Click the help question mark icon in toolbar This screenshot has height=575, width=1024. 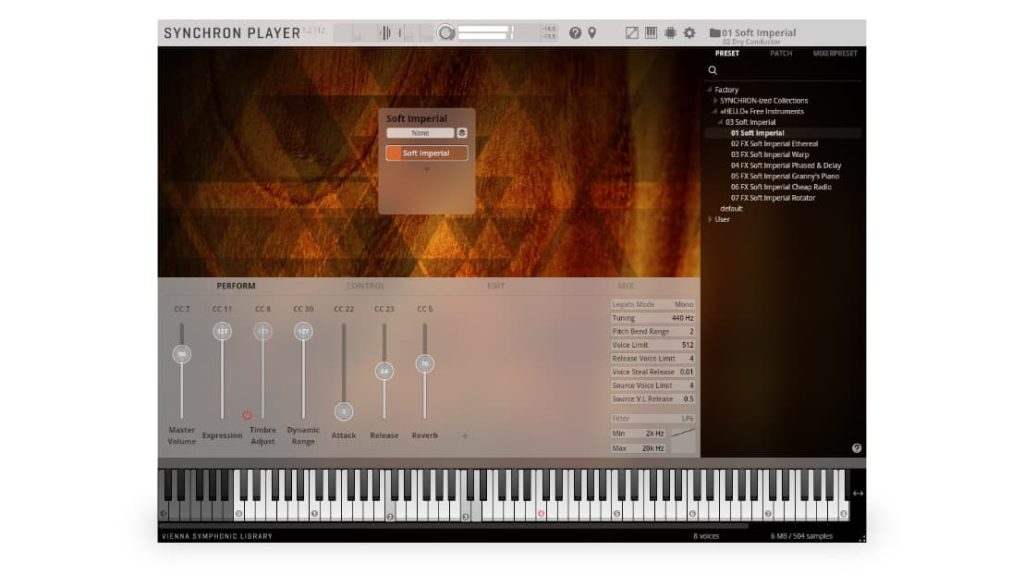pos(575,33)
